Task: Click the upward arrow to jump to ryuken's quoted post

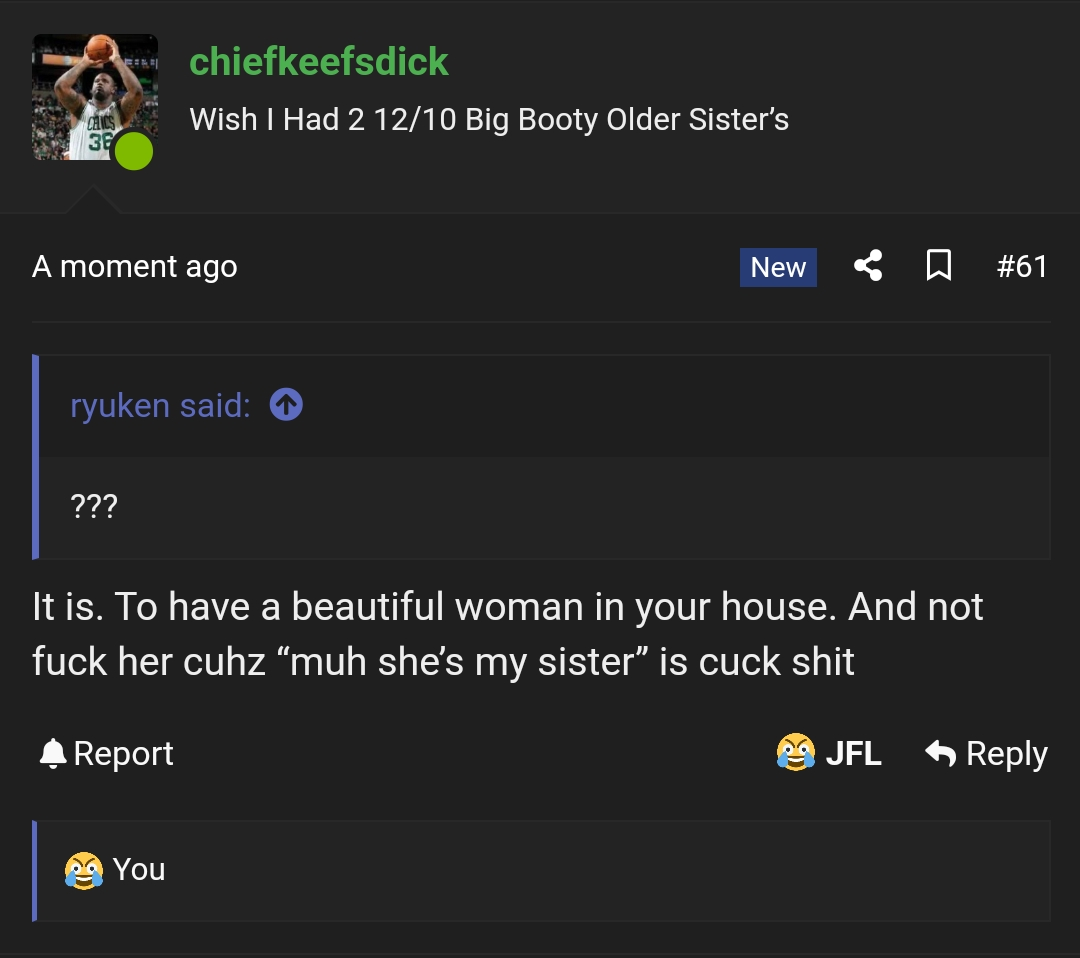Action: pos(286,405)
